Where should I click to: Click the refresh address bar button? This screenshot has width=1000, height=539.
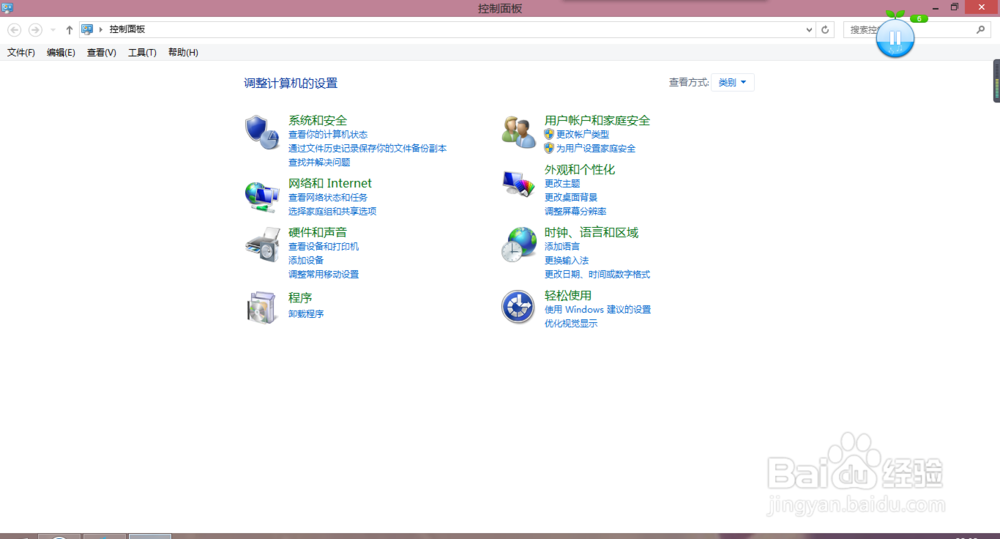pyautogui.click(x=825, y=29)
